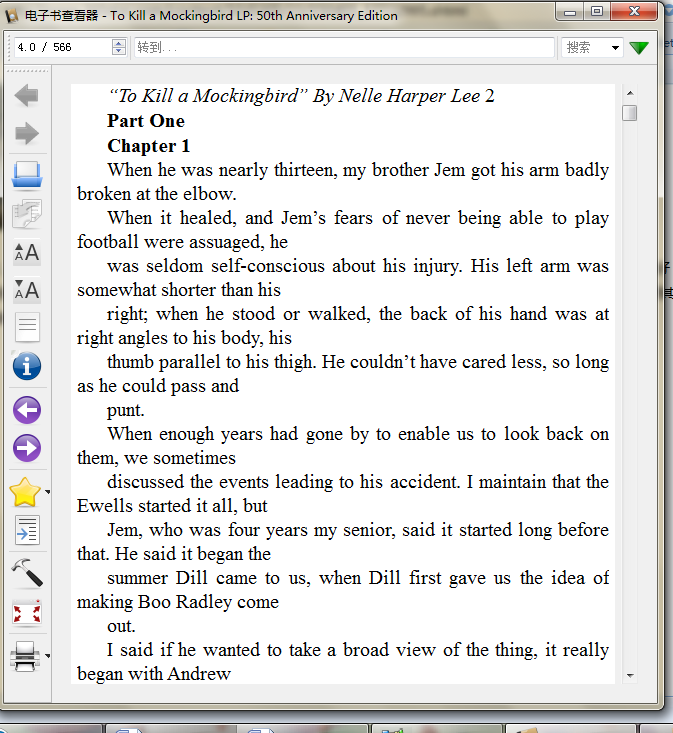Screen dimensions: 673x733
Task: Maximize the ebook viewer window
Action: pyautogui.click(x=596, y=11)
